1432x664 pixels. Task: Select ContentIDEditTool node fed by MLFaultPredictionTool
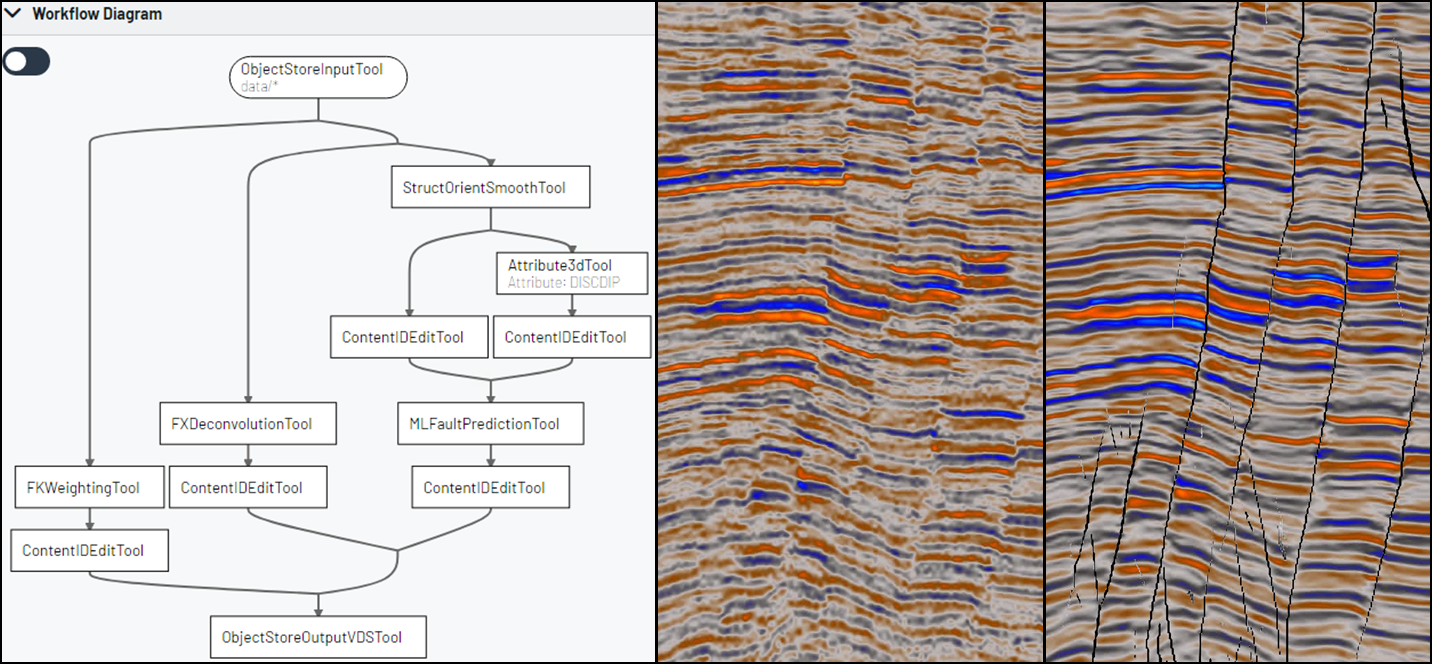[x=490, y=488]
